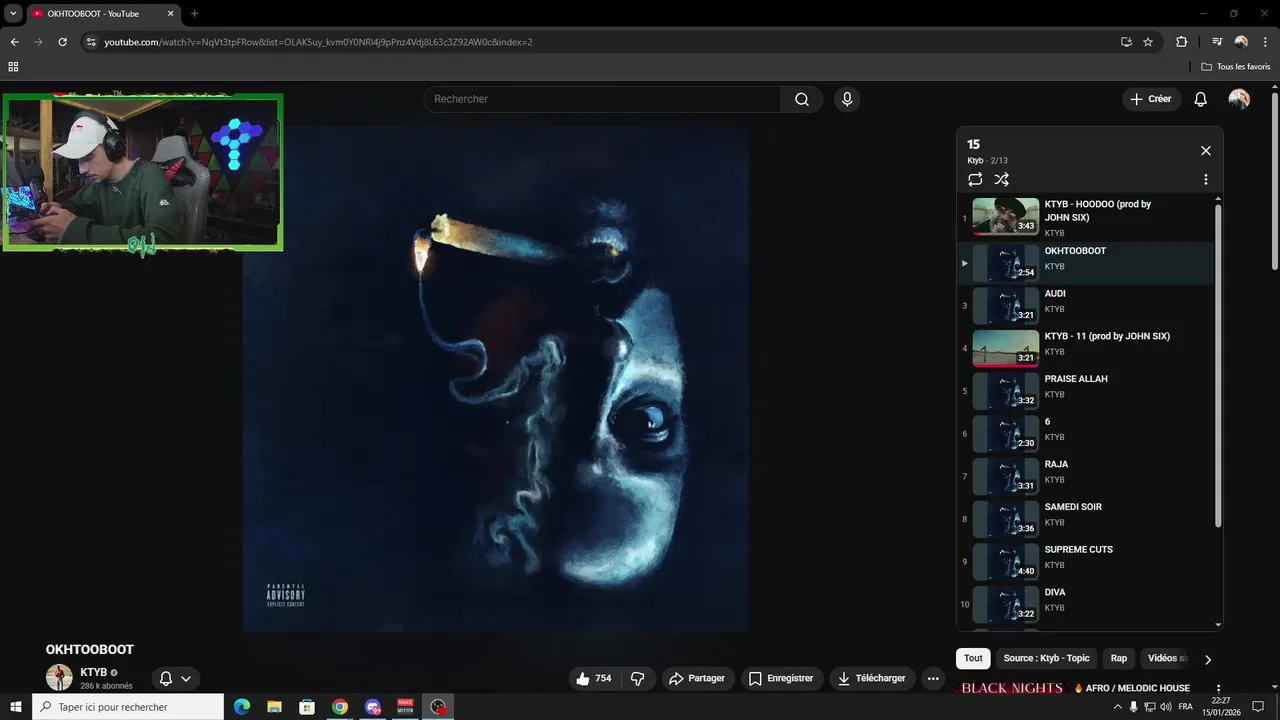Open the Chrome extensions puzzle icon
This screenshot has width=1280, height=720.
(x=1181, y=42)
